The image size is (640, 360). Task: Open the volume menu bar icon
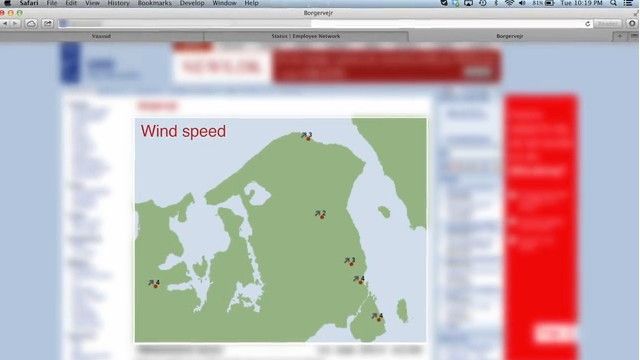coord(522,3)
